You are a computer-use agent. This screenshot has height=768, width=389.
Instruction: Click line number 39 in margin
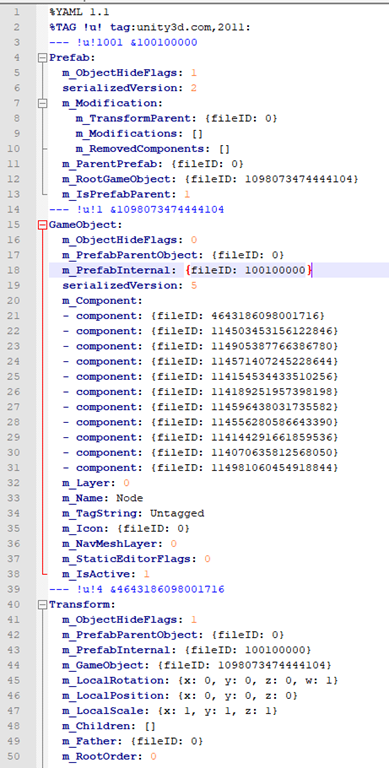[x=15, y=589]
